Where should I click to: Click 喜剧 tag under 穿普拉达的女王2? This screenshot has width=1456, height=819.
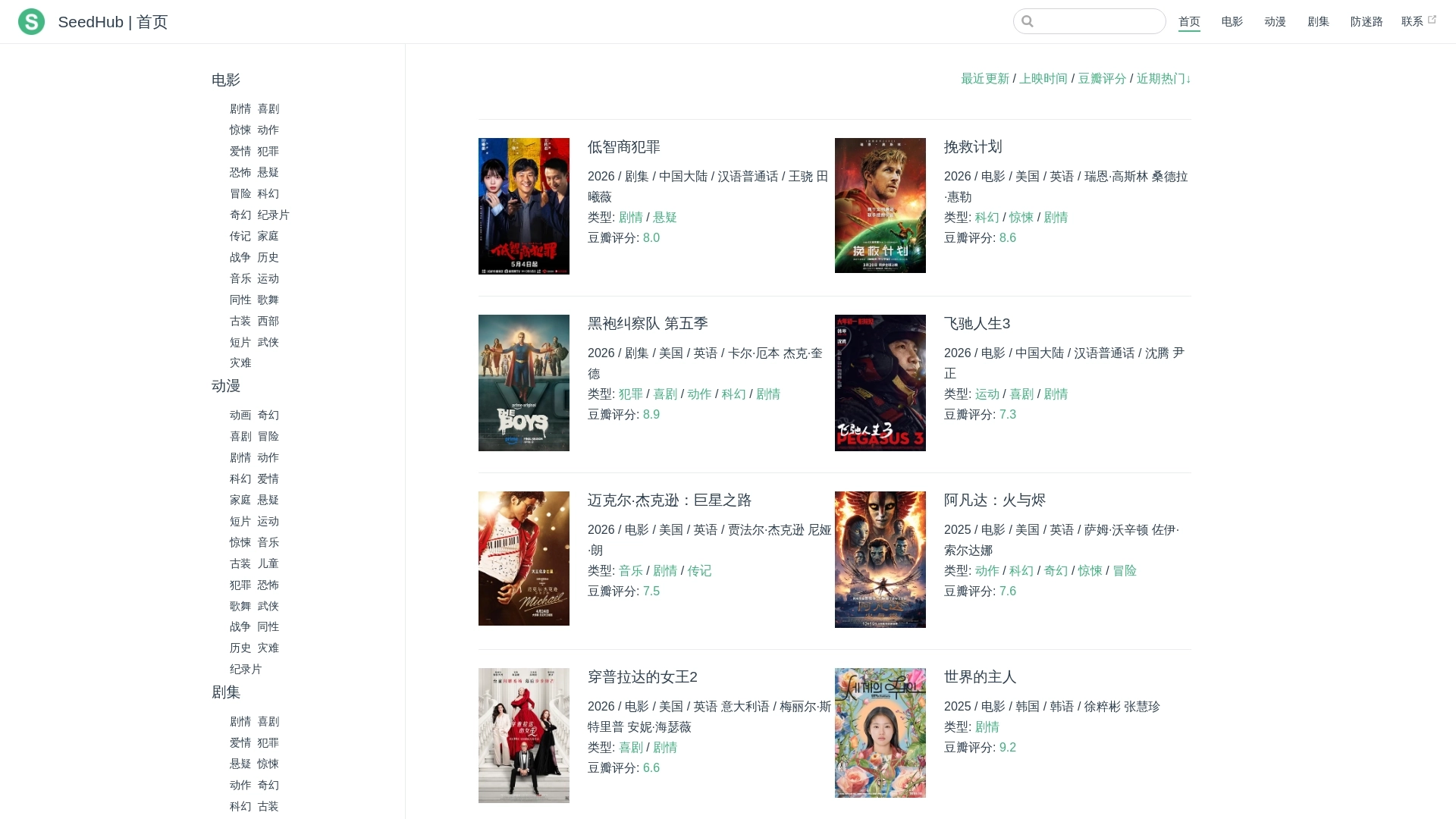point(630,748)
